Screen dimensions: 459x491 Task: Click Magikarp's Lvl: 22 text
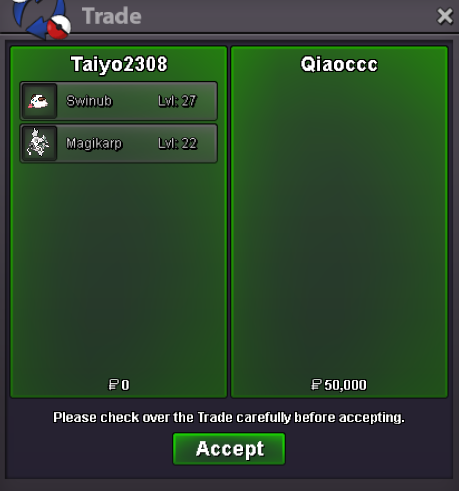tap(178, 144)
